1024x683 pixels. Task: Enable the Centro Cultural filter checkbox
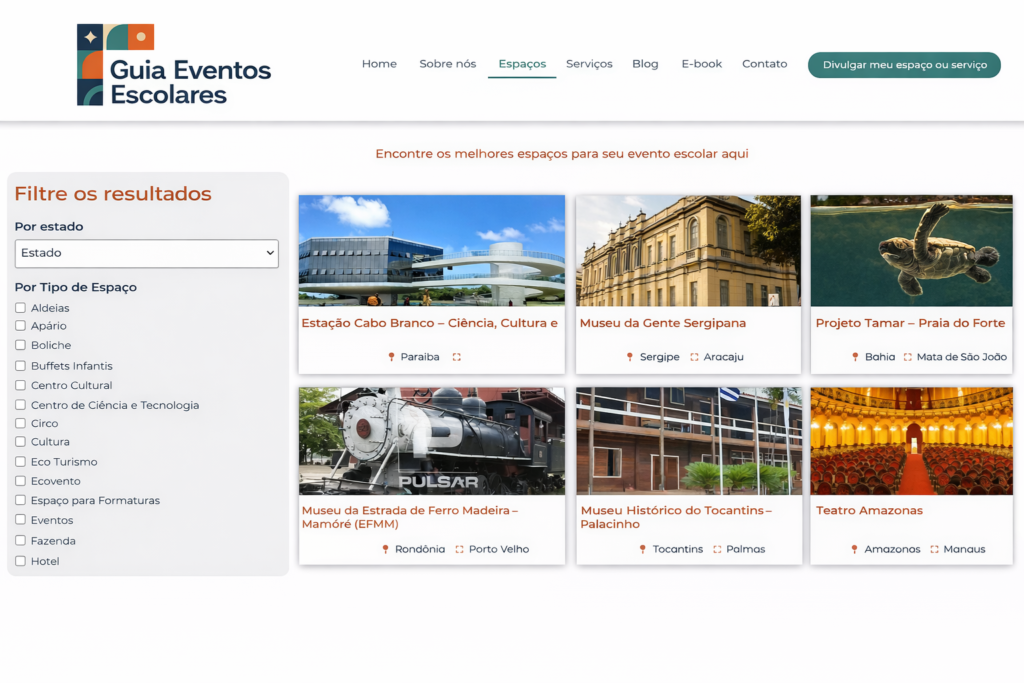click(x=20, y=385)
